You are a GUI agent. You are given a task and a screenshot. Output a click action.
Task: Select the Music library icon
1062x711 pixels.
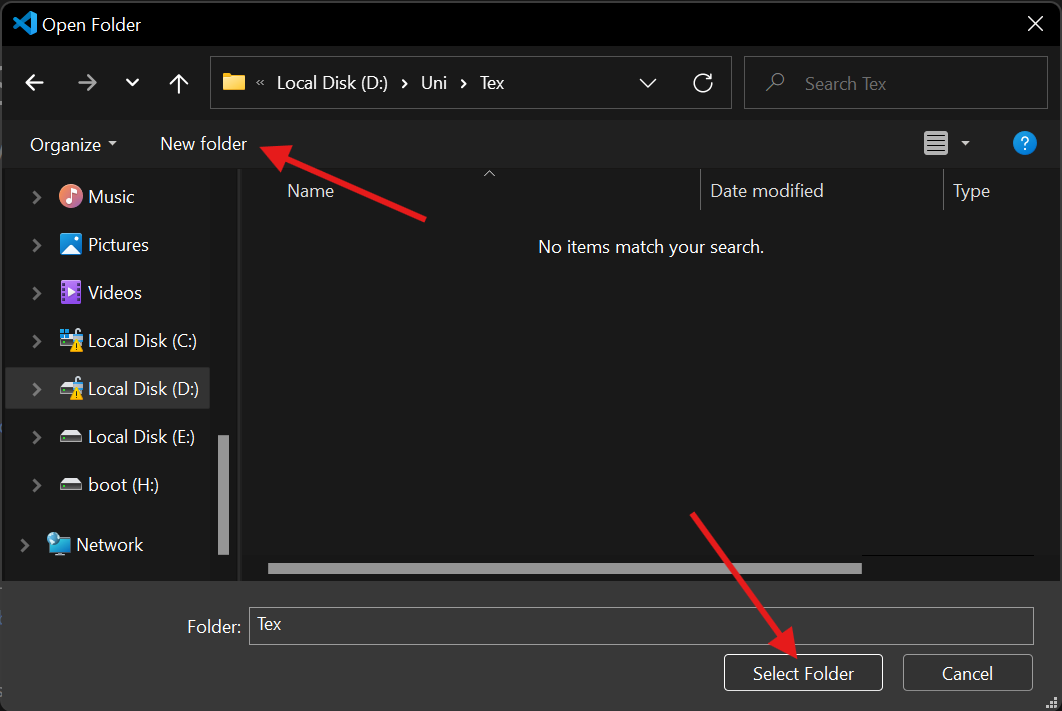70,196
